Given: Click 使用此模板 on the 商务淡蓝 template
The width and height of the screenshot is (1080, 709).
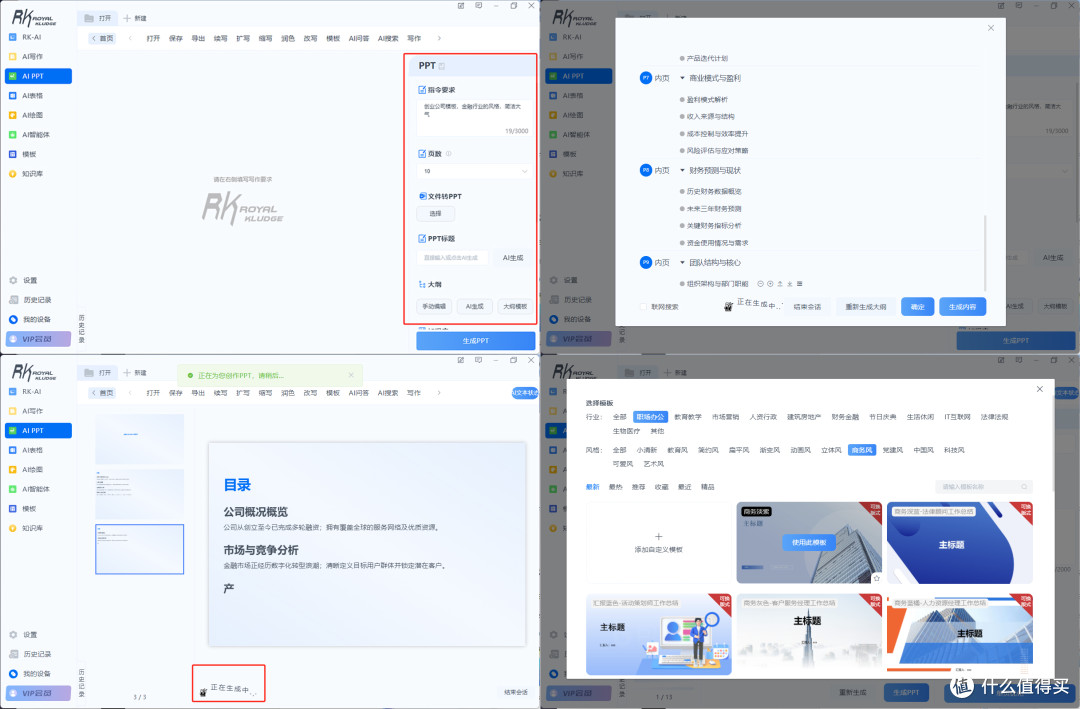Looking at the screenshot, I should point(809,542).
